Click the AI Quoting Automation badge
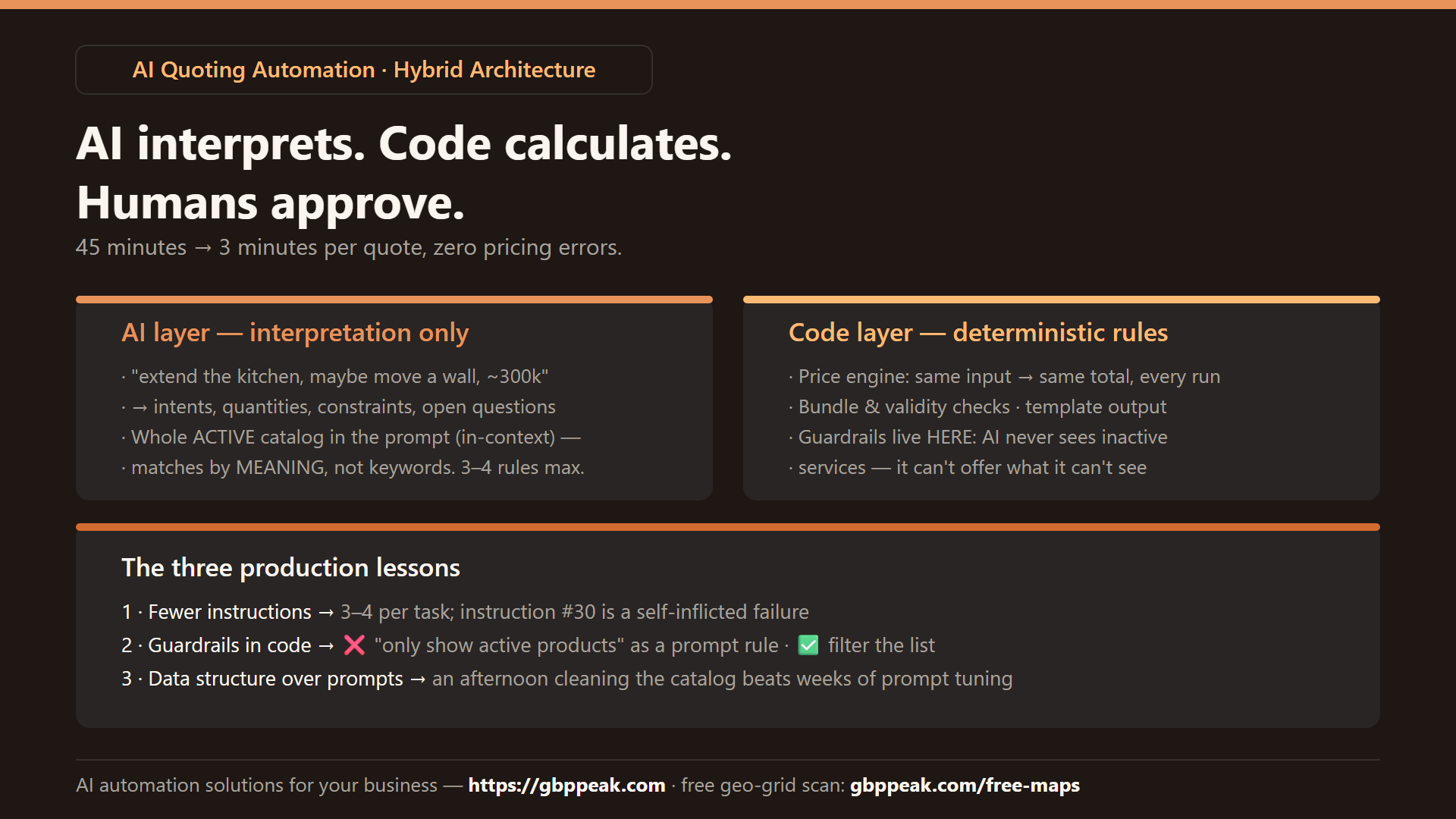This screenshot has height=819, width=1456. 364,70
